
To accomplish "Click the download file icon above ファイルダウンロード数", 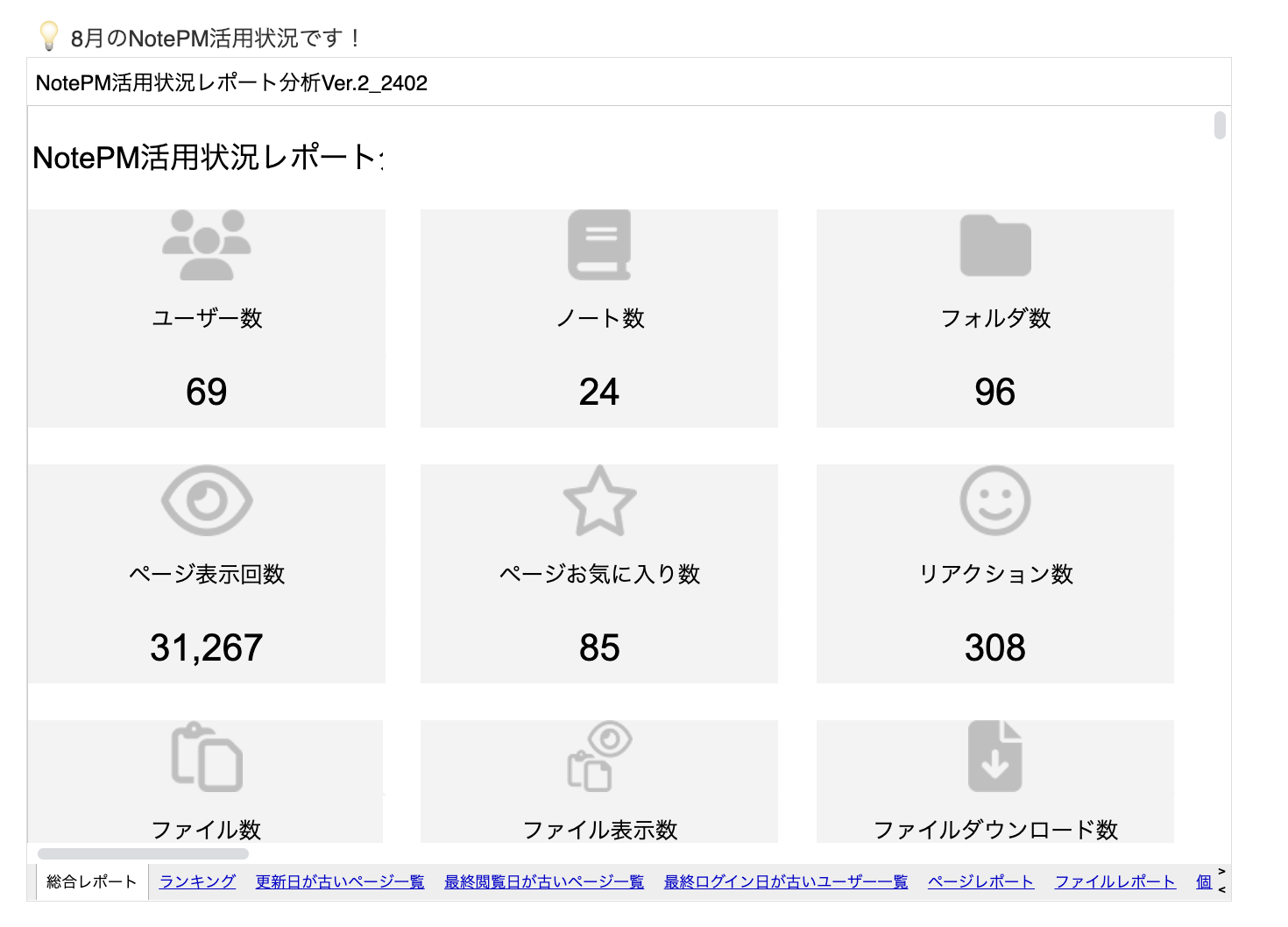I will click(995, 756).
